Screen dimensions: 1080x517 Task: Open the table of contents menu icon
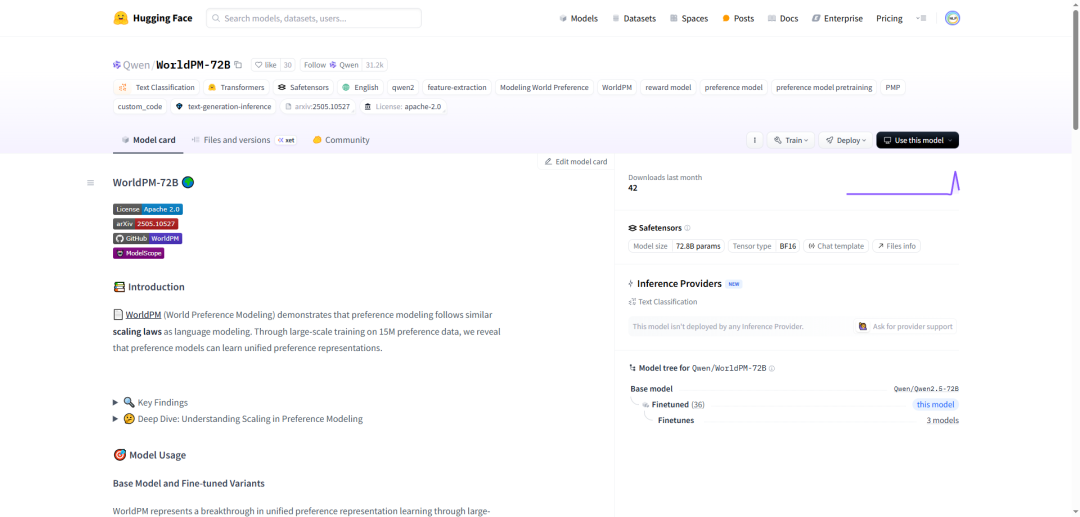pos(90,182)
